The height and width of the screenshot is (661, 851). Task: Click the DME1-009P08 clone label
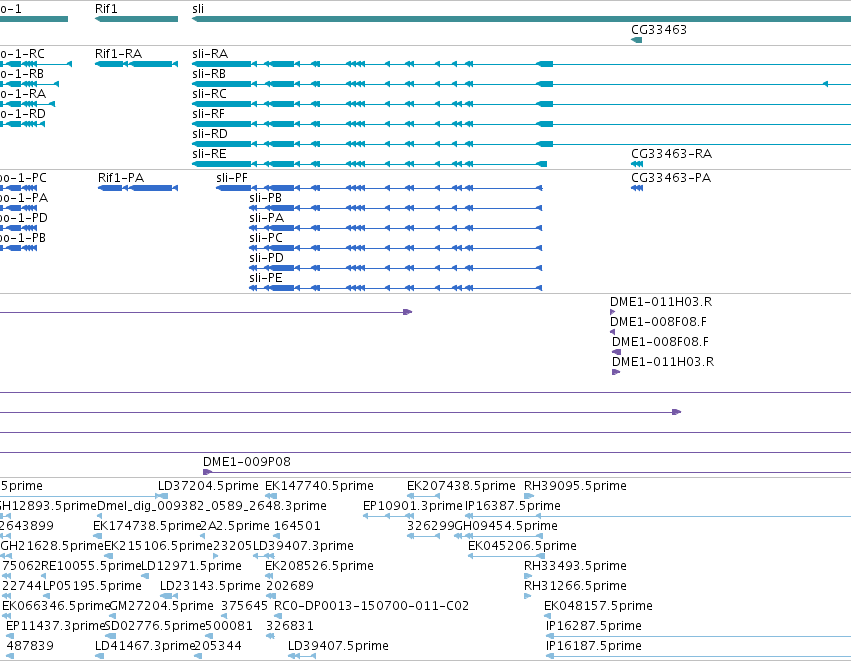click(x=247, y=462)
